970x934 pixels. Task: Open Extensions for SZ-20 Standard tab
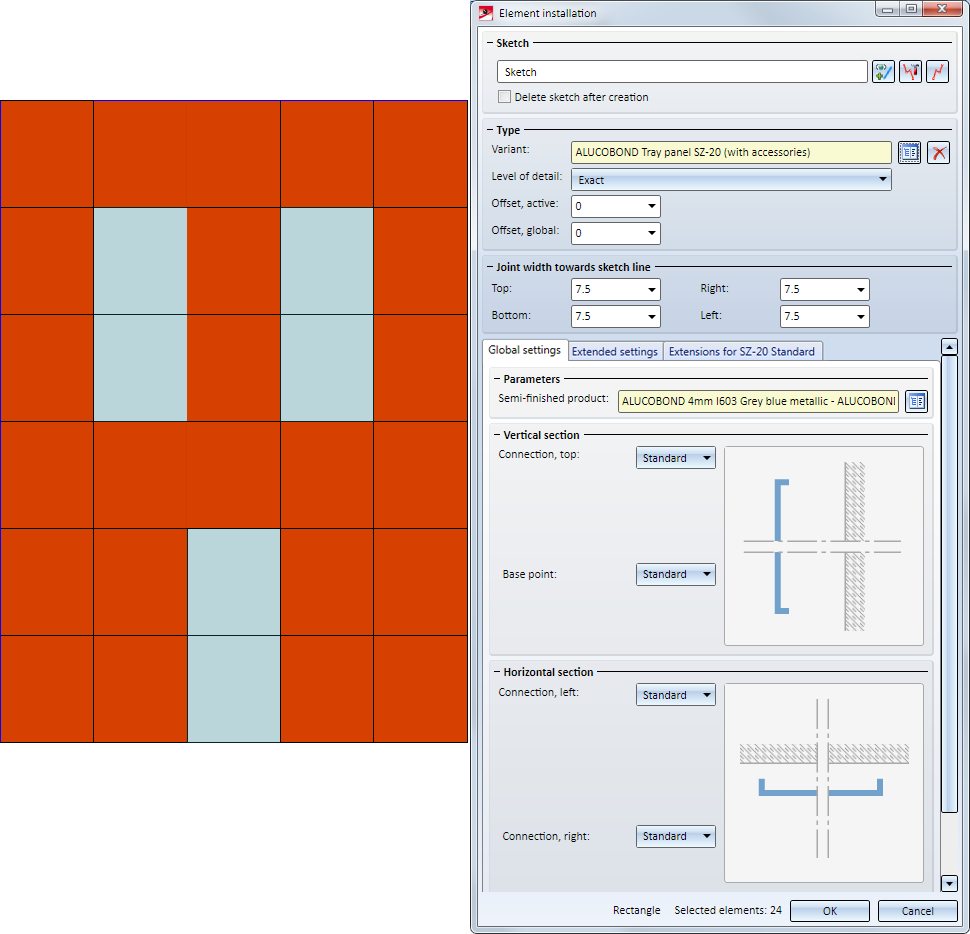[x=742, y=351]
